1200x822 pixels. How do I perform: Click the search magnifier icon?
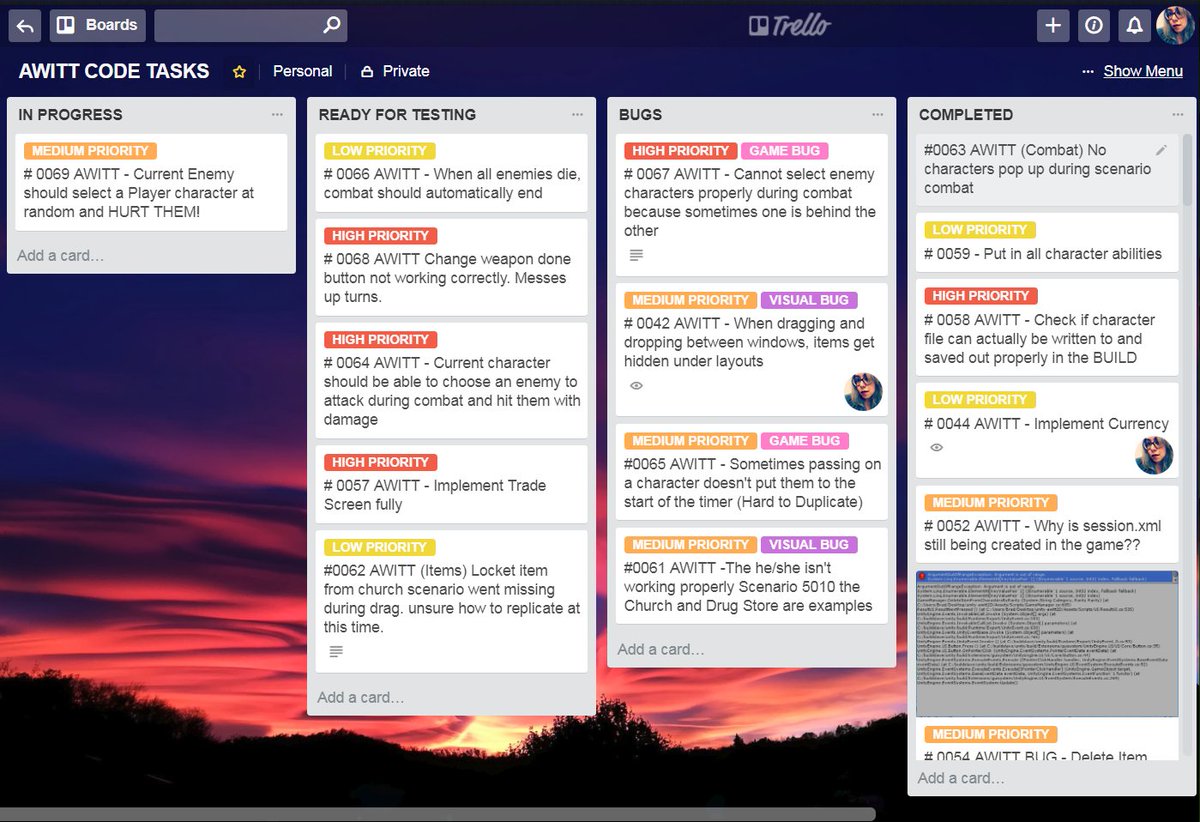click(331, 25)
